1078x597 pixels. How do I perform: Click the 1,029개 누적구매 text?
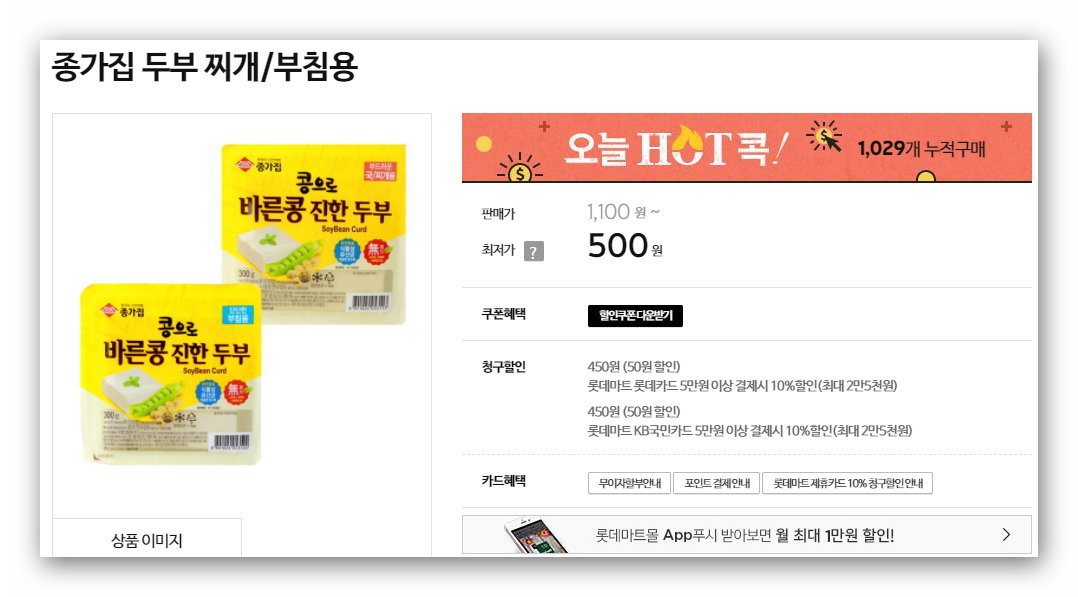pyautogui.click(x=921, y=148)
